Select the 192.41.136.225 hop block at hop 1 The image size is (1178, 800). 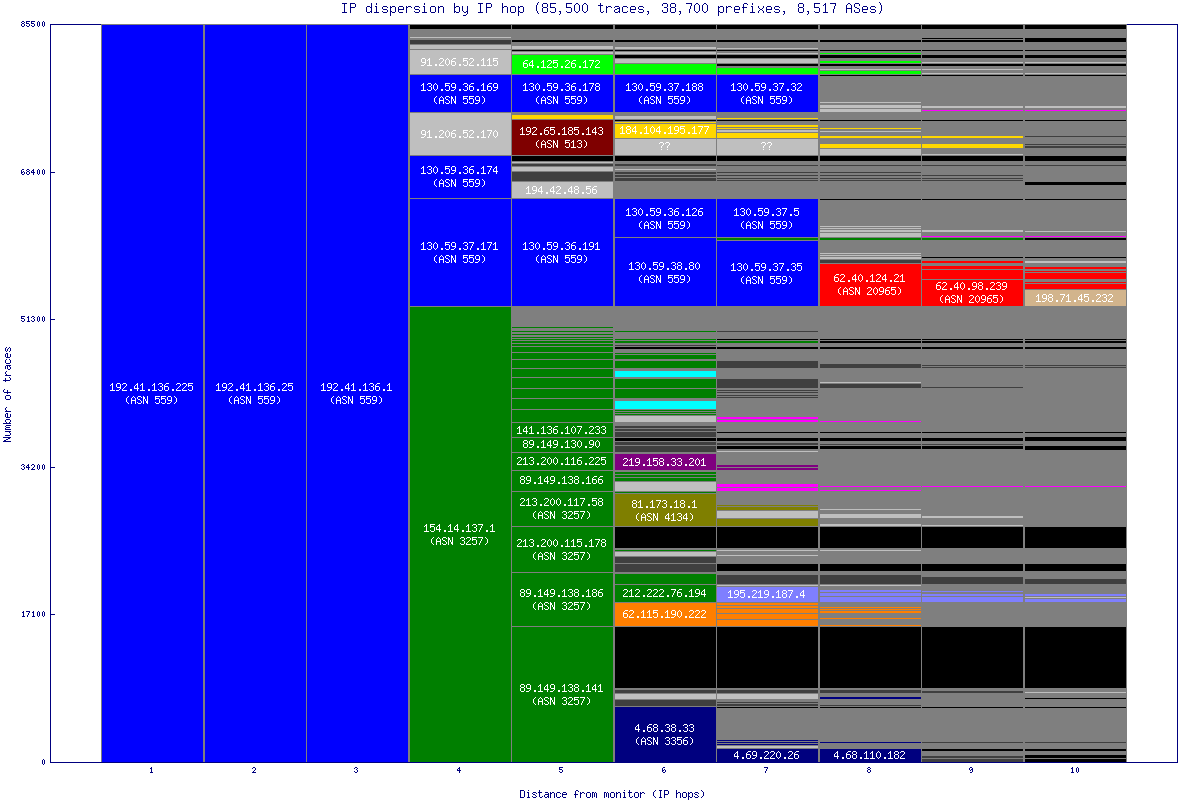pyautogui.click(x=150, y=390)
